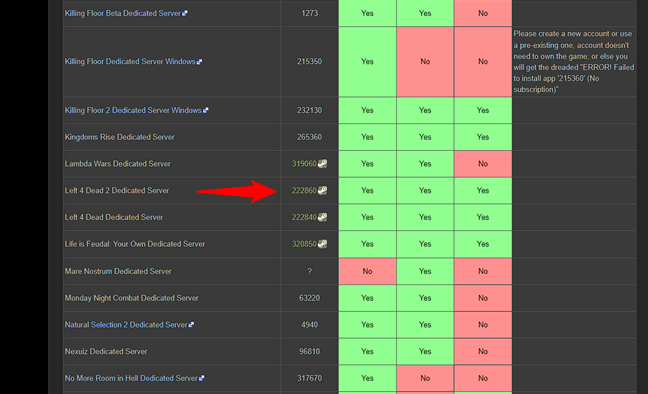
Task: Click the red No cell in the Nexuiz row
Action: [x=483, y=351]
